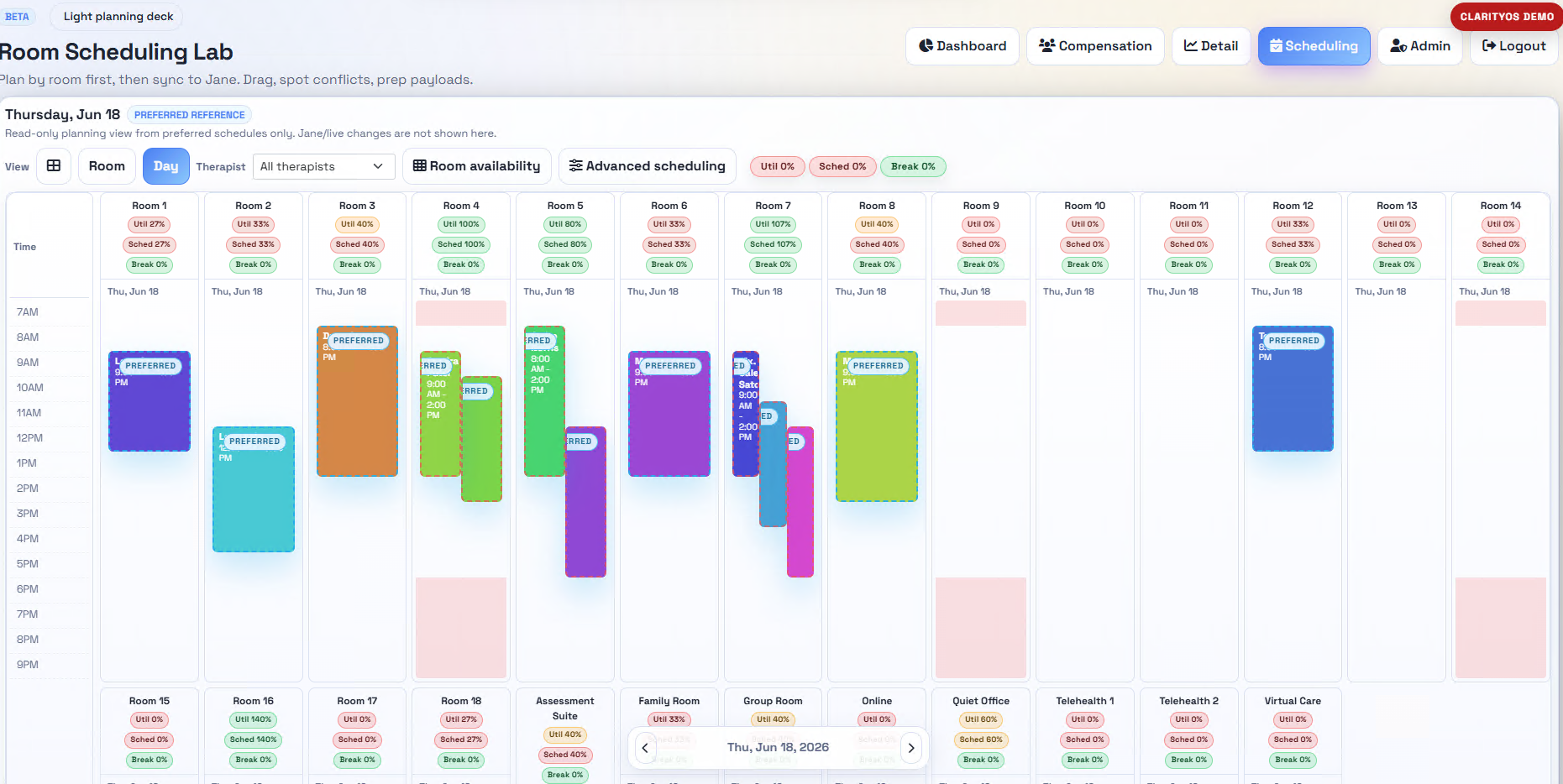Click the Assessment Suite header
Image resolution: width=1563 pixels, height=784 pixels.
(x=565, y=708)
